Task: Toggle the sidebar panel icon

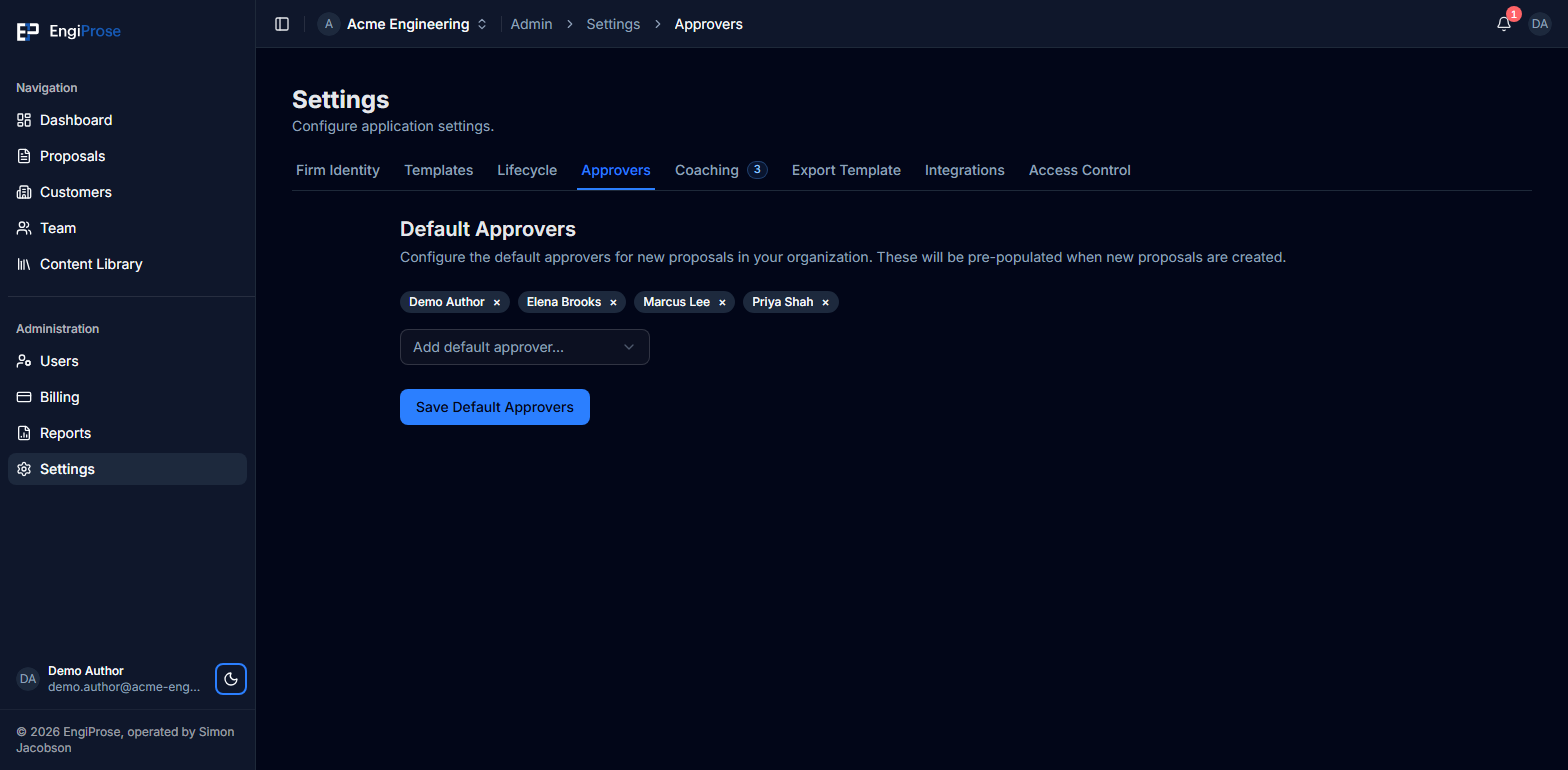Action: click(282, 24)
